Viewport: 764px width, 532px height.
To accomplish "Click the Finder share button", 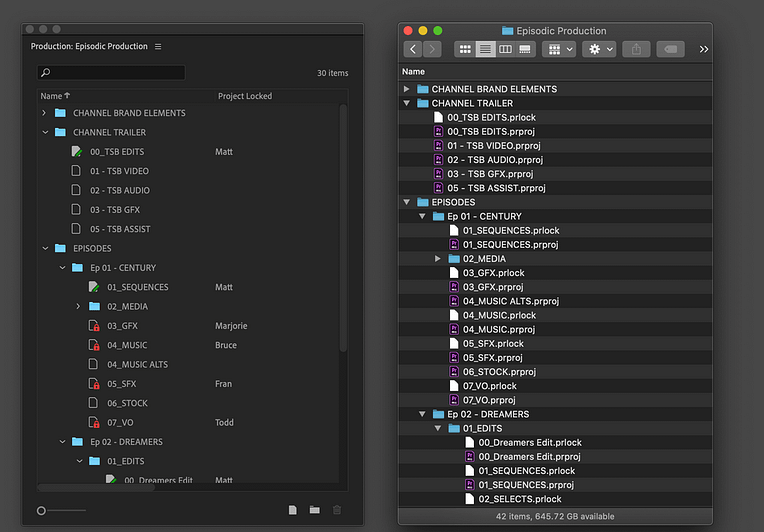I will 636,49.
